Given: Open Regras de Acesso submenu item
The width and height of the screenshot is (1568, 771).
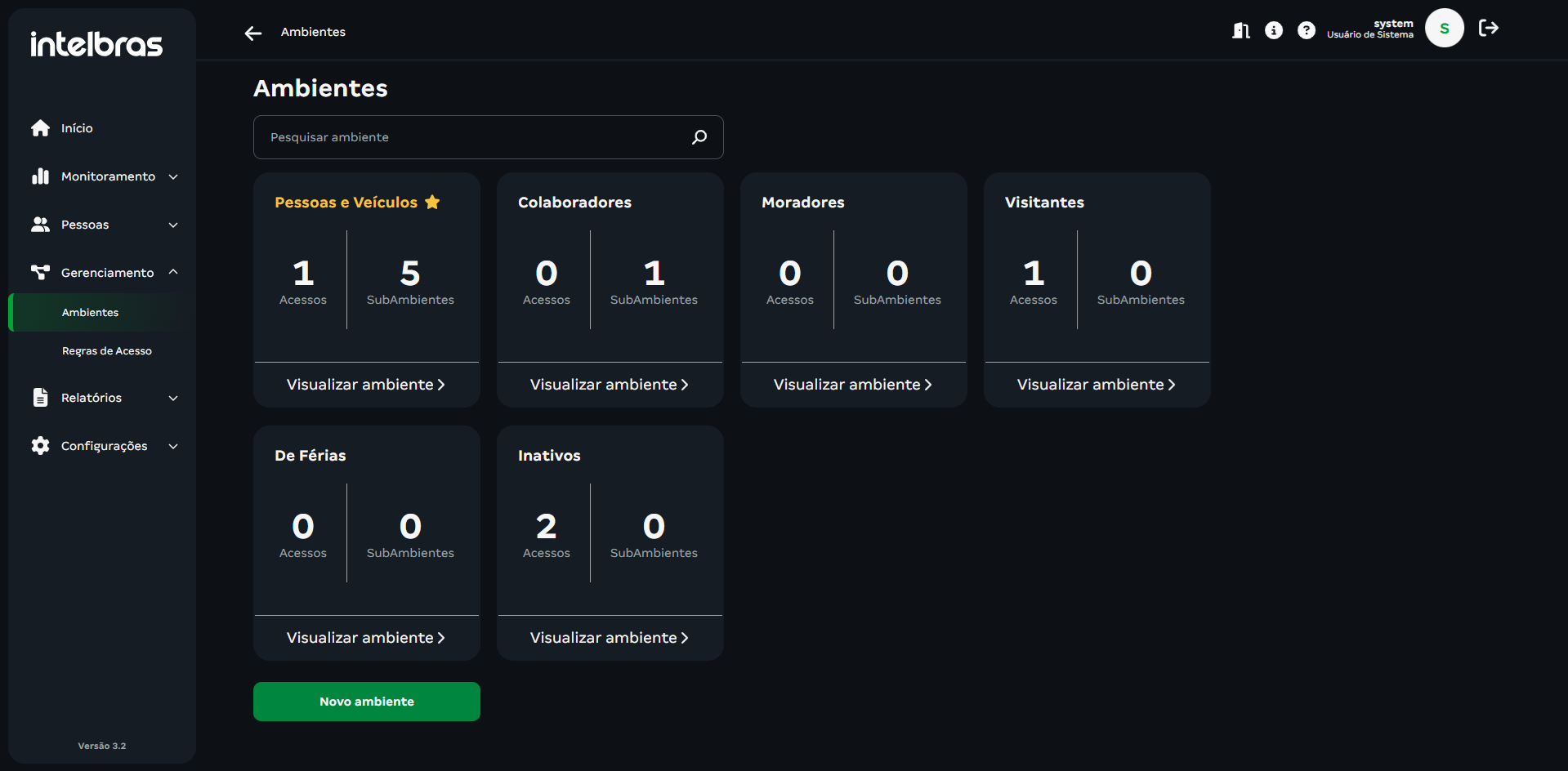Looking at the screenshot, I should tap(107, 351).
